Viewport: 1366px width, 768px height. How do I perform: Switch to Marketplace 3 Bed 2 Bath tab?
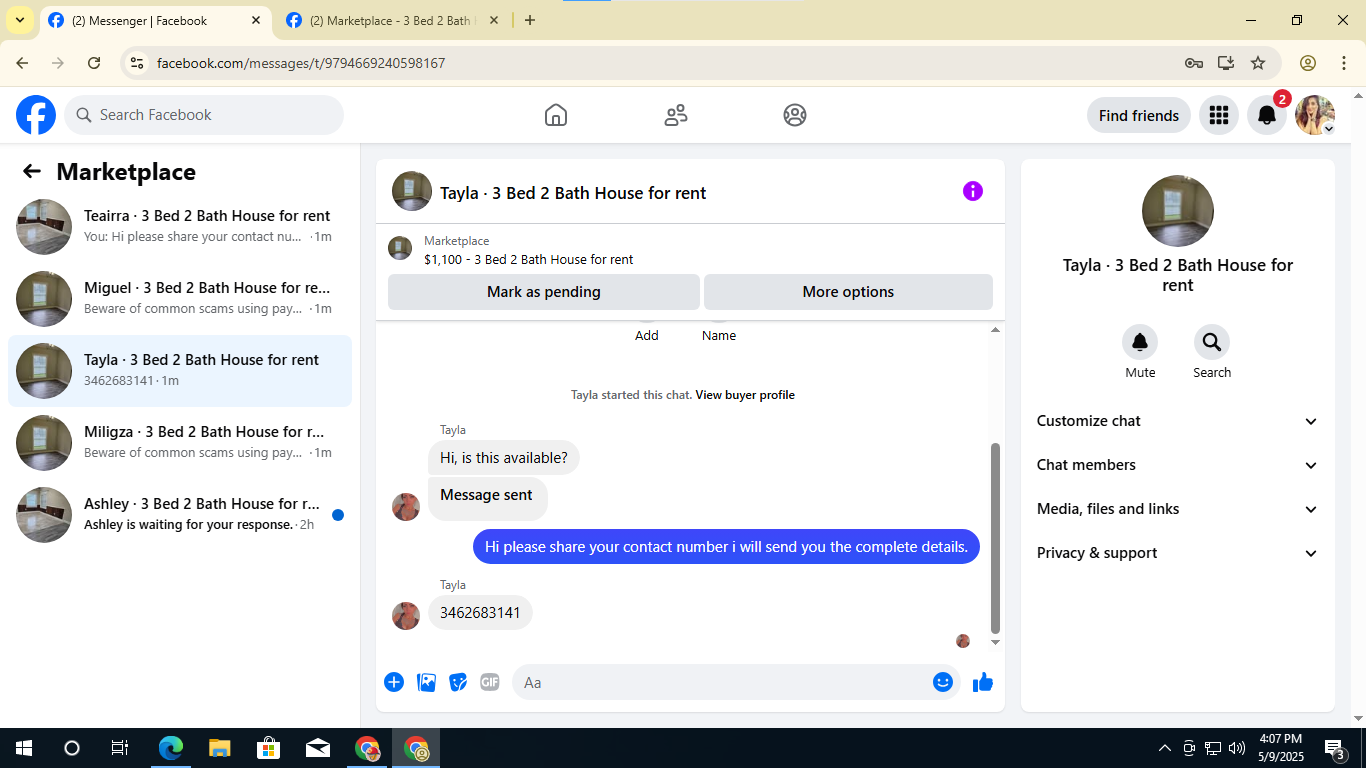(393, 20)
